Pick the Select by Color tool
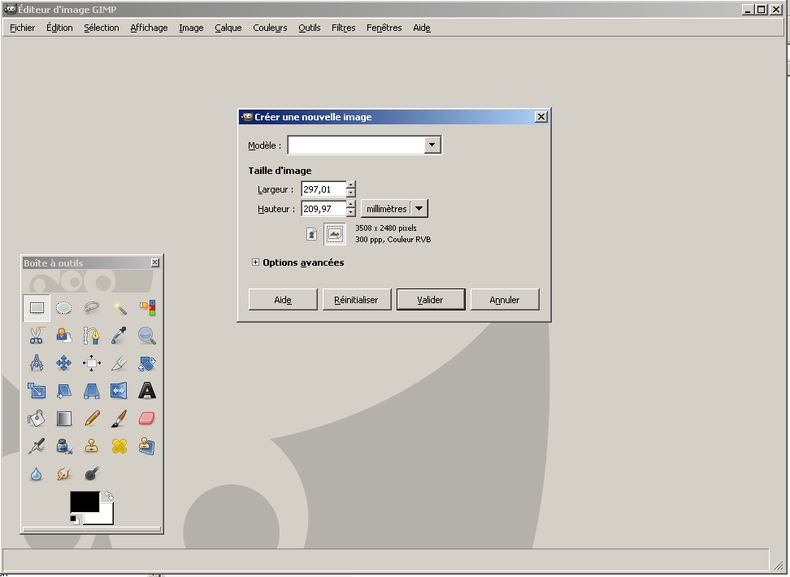The width and height of the screenshot is (790, 577). pos(147,308)
